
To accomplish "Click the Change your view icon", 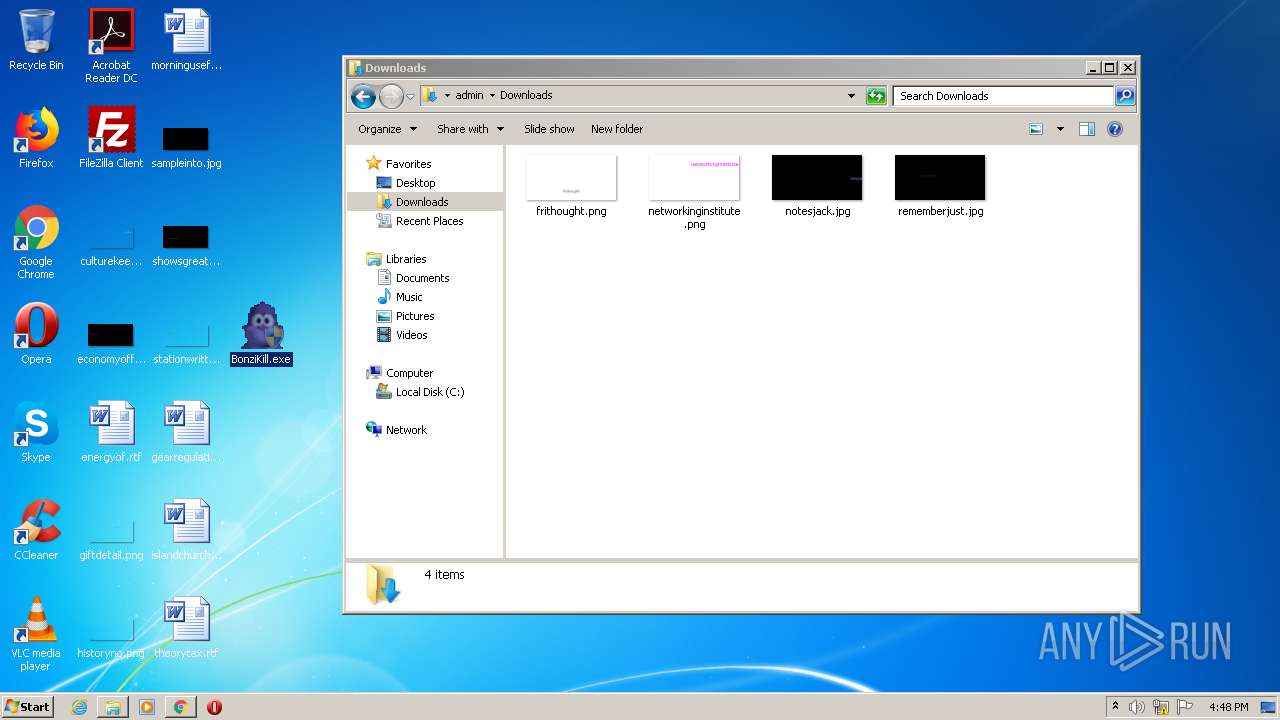I will pos(1036,129).
